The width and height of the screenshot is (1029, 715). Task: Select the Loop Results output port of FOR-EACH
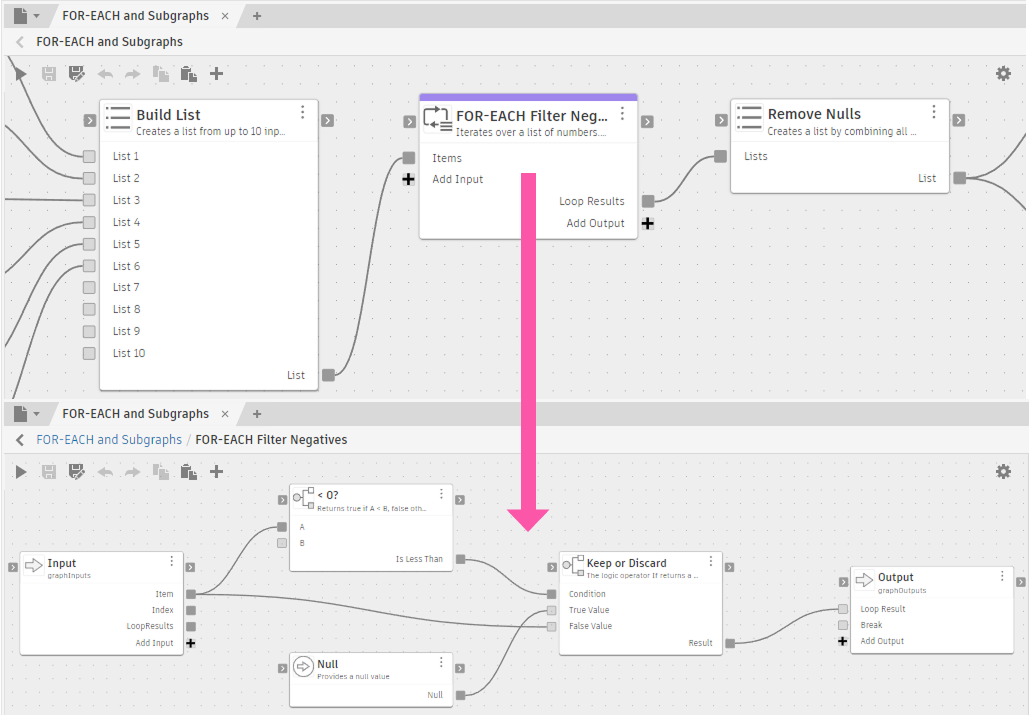[x=648, y=201]
